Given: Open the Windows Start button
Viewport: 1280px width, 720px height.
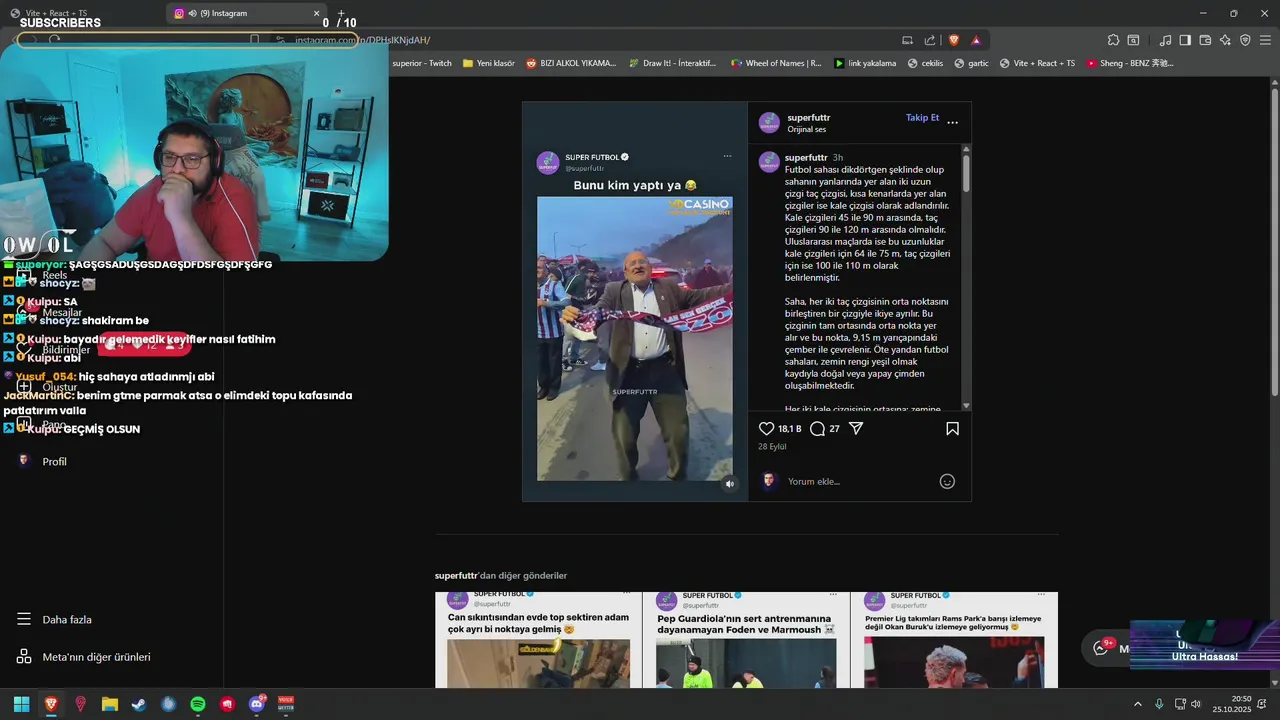Looking at the screenshot, I should tap(21, 704).
